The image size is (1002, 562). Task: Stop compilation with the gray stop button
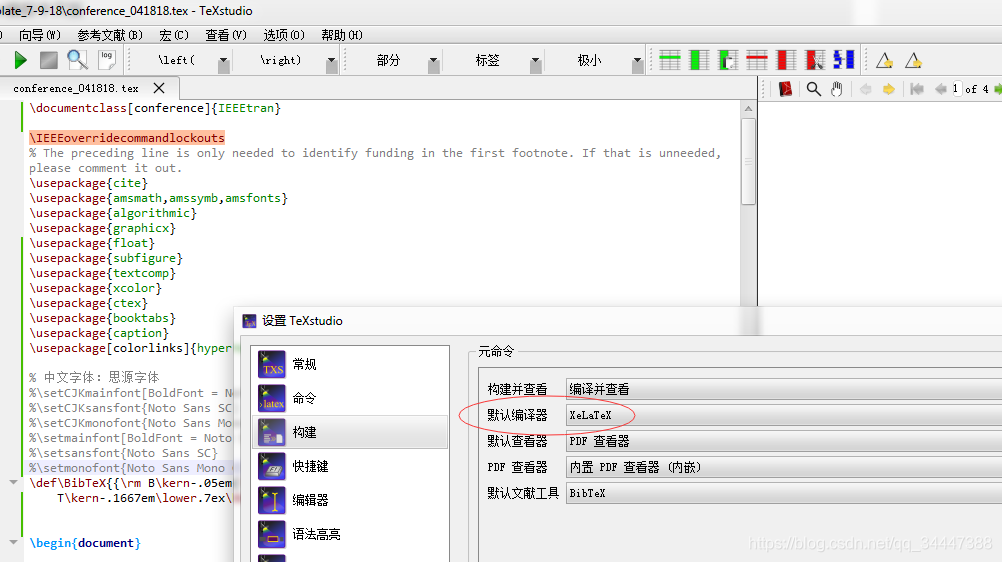pyautogui.click(x=49, y=61)
